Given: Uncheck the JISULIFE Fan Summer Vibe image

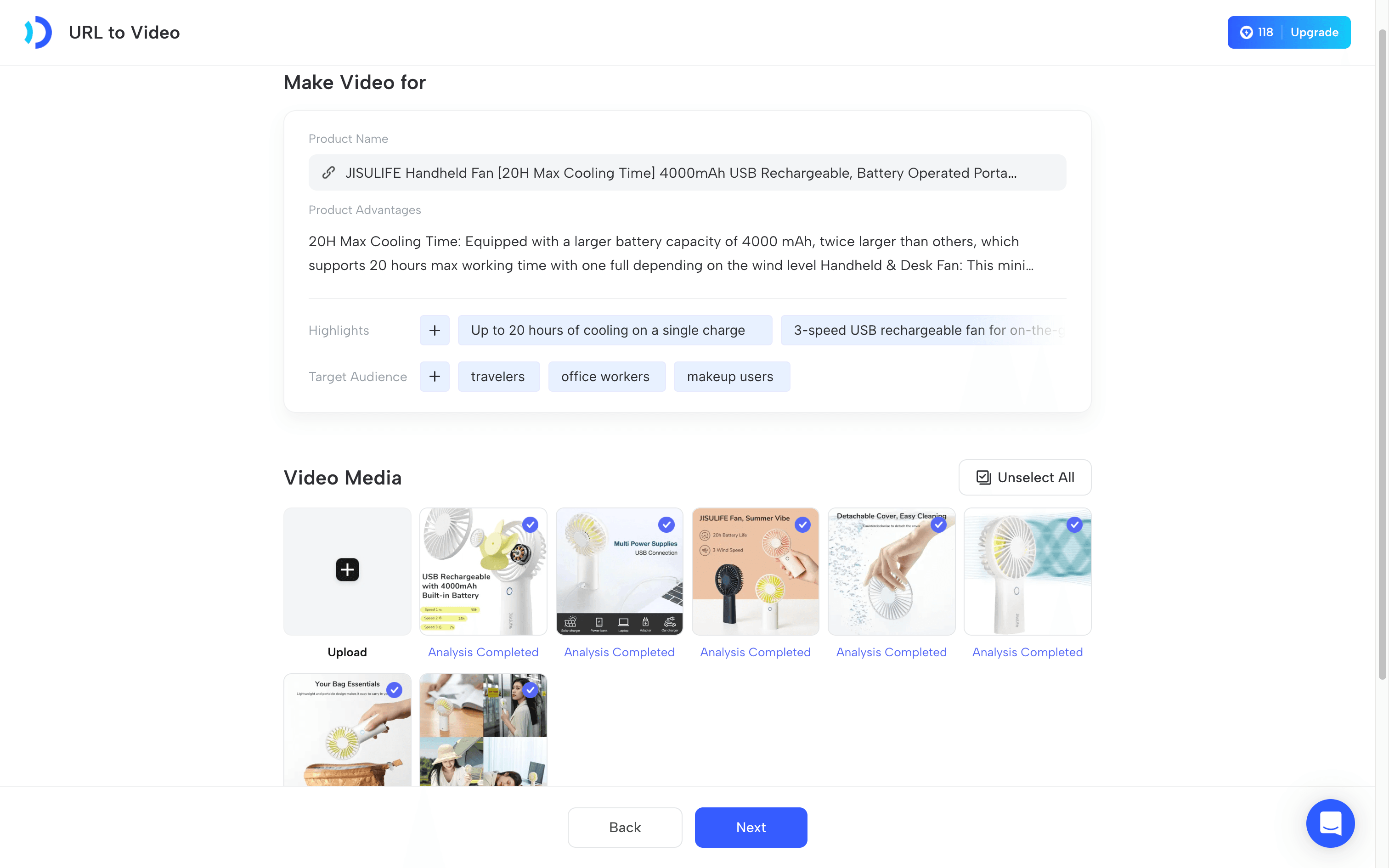Looking at the screenshot, I should pos(802,524).
